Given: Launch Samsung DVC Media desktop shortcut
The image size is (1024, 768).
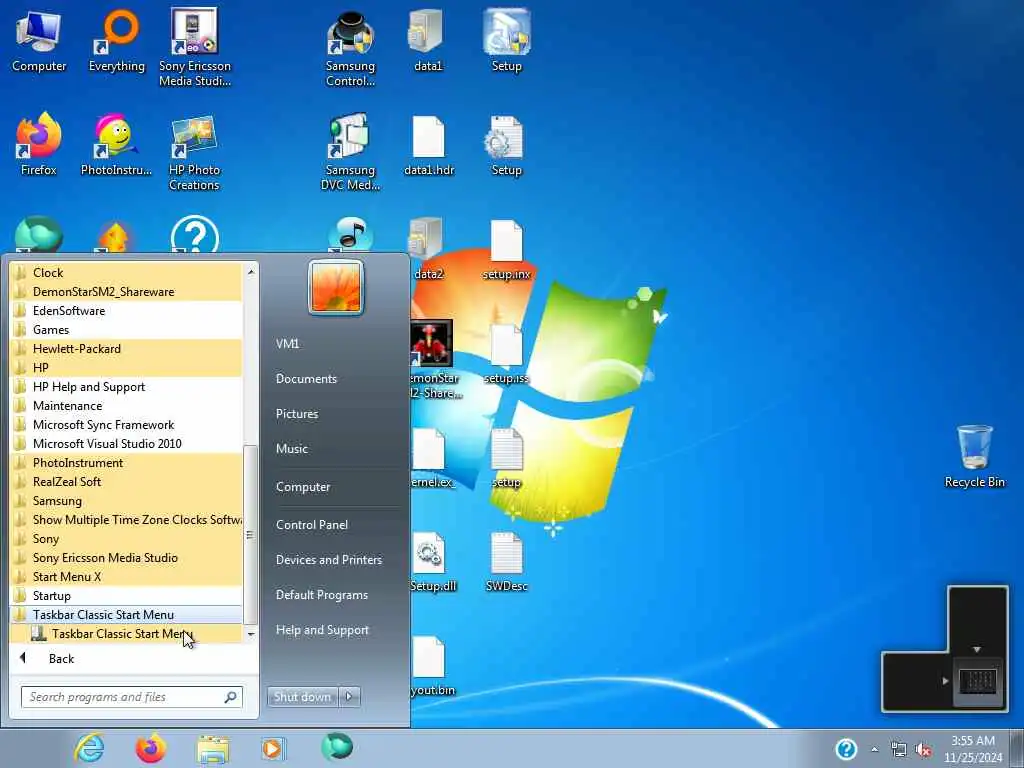Looking at the screenshot, I should point(350,152).
